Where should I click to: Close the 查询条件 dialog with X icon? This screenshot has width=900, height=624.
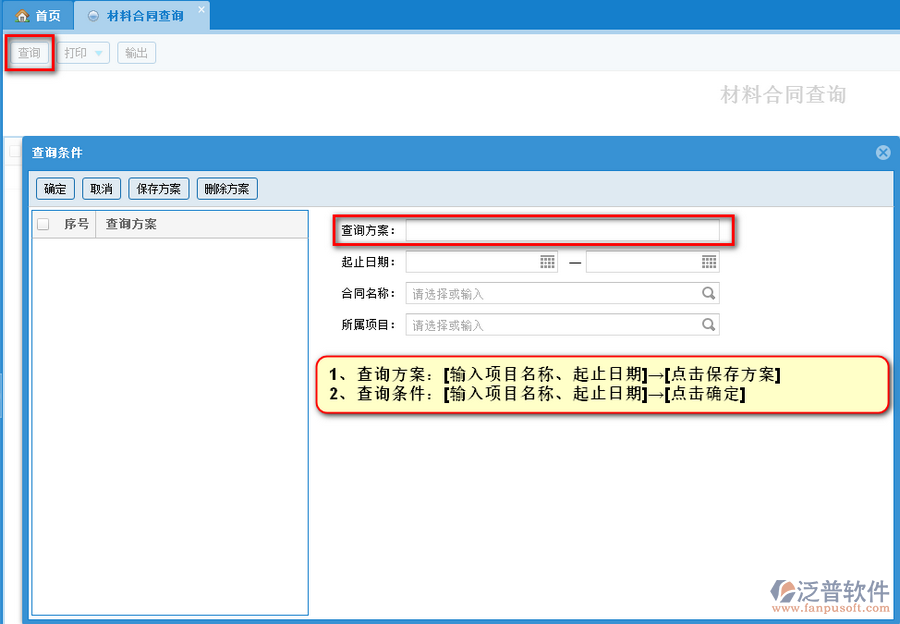[883, 153]
